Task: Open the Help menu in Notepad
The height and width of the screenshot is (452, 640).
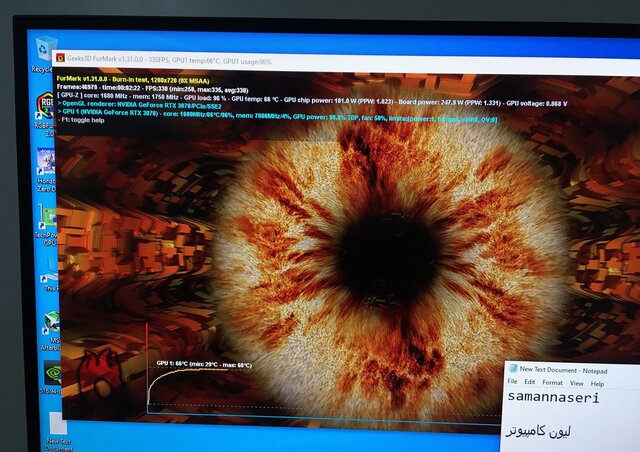Action: coord(597,384)
